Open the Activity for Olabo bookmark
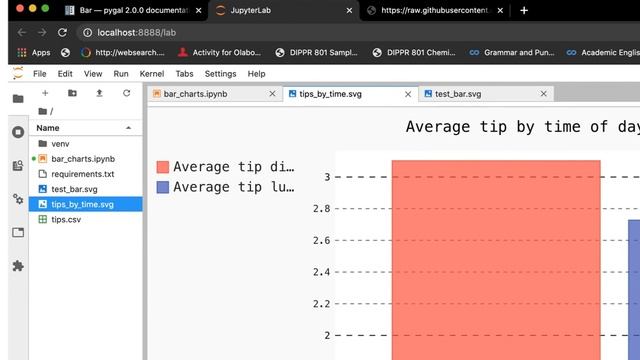Viewport: 640px width, 360px height. pyautogui.click(x=219, y=52)
